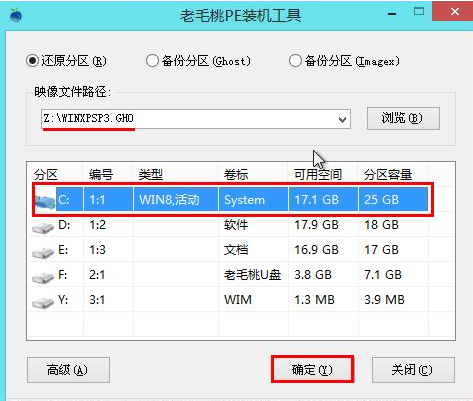Image resolution: width=473 pixels, height=401 pixels.
Task: Click the 3:1 number cell
Action: click(x=97, y=300)
